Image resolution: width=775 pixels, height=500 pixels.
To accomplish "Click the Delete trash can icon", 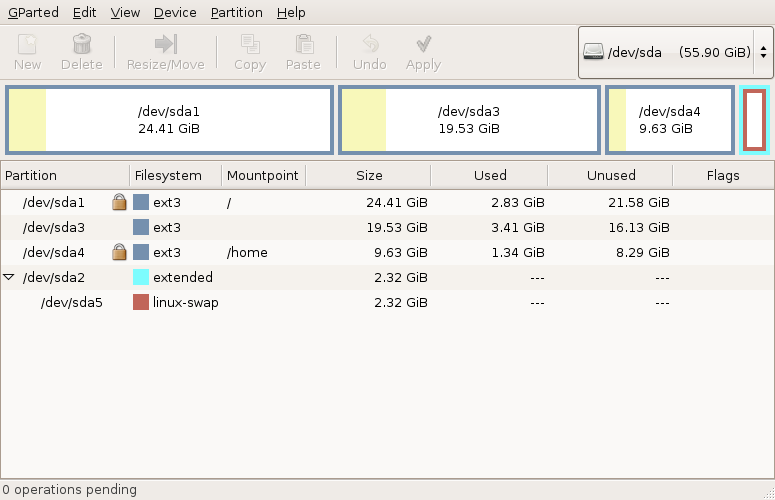I will pyautogui.click(x=82, y=44).
